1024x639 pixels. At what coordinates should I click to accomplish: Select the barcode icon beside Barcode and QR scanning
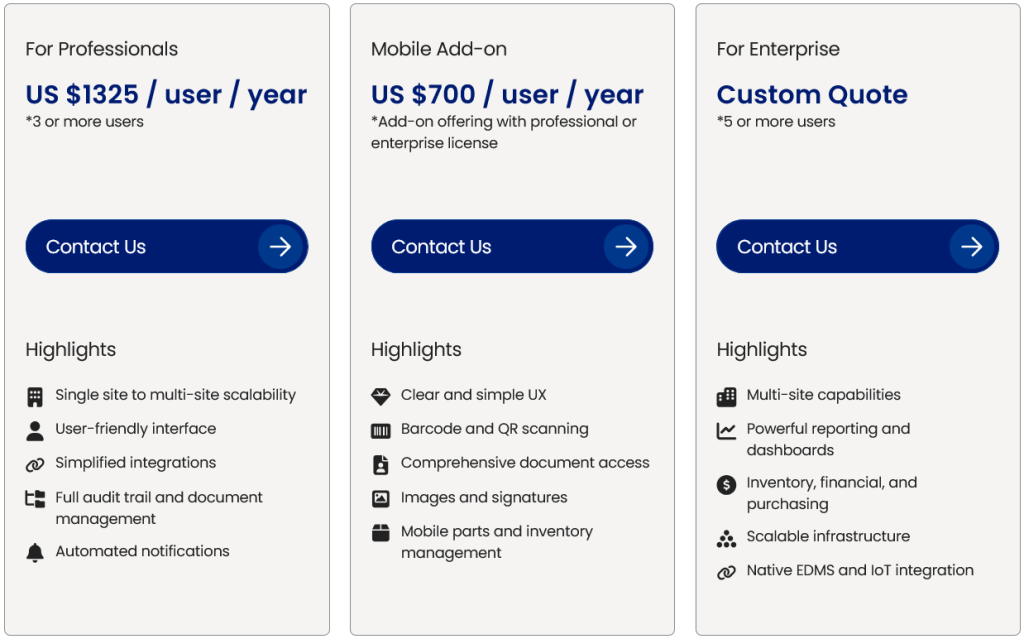(x=382, y=429)
